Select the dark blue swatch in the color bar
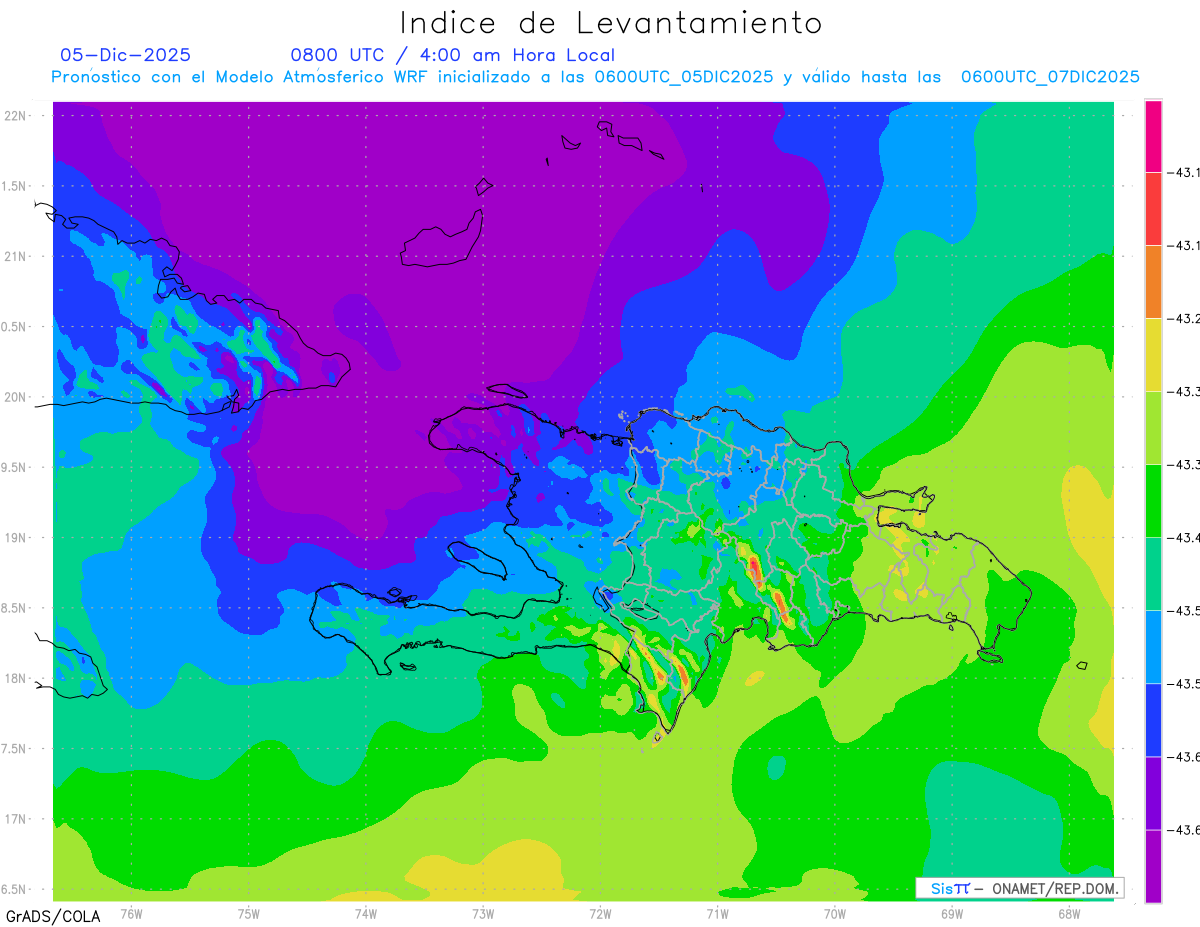1200x927 pixels. pos(1153,720)
